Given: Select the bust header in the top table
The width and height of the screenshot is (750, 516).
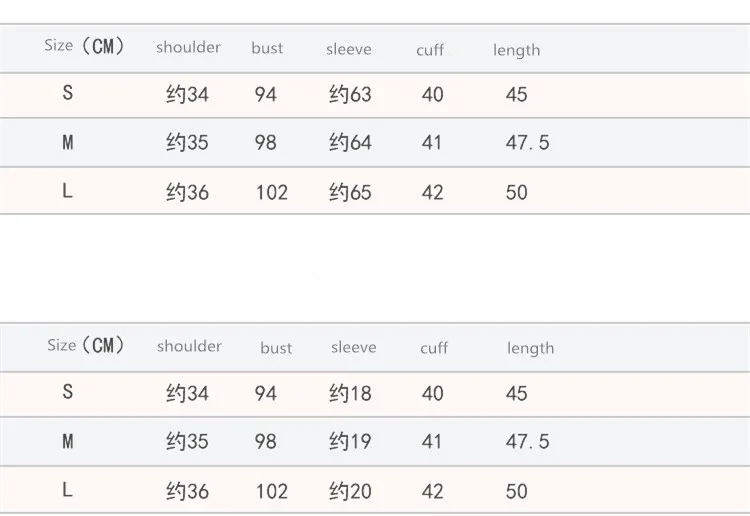Looking at the screenshot, I should click(267, 48).
